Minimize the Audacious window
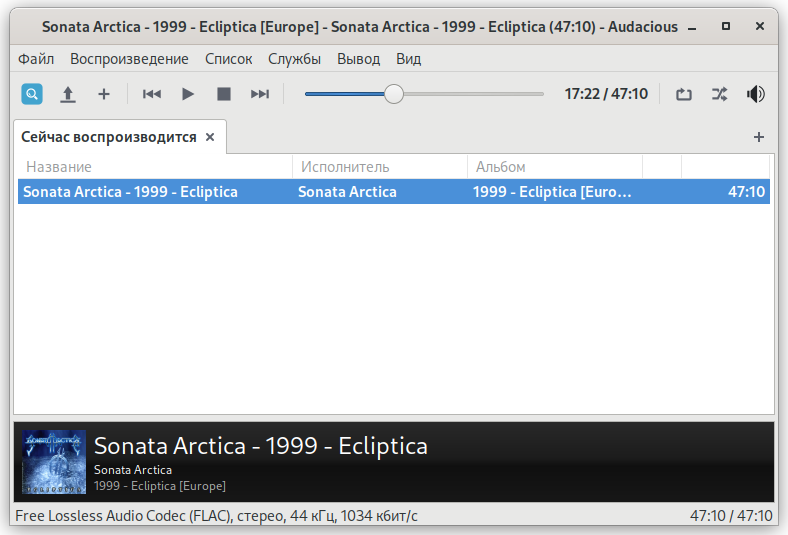Screen dimensions: 788x535 (x=692, y=28)
